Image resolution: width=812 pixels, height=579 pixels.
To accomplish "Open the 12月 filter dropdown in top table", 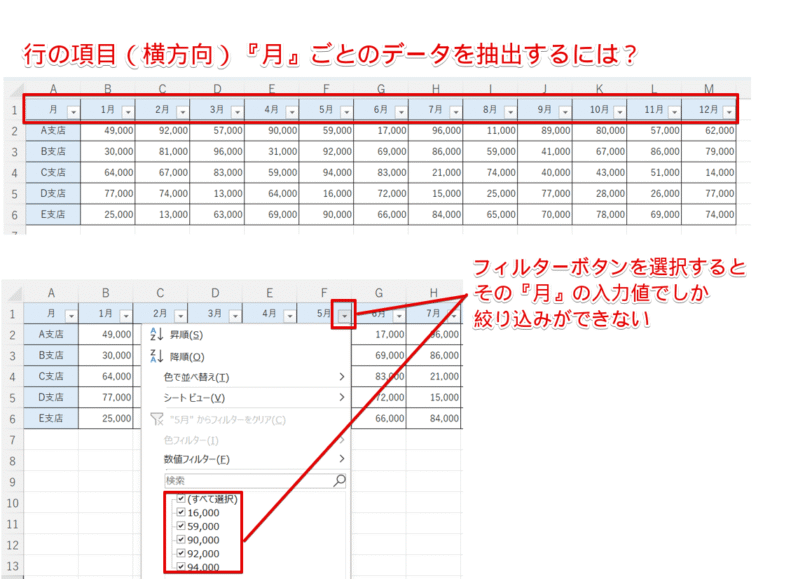I will click(729, 112).
